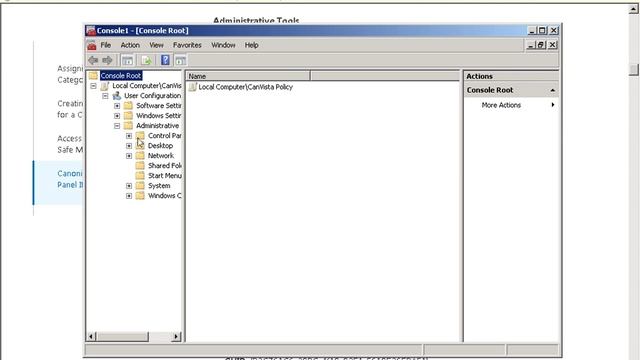Toggle Show/Hide Console Tree toolbar icon
This screenshot has height=360, width=640.
click(127, 60)
